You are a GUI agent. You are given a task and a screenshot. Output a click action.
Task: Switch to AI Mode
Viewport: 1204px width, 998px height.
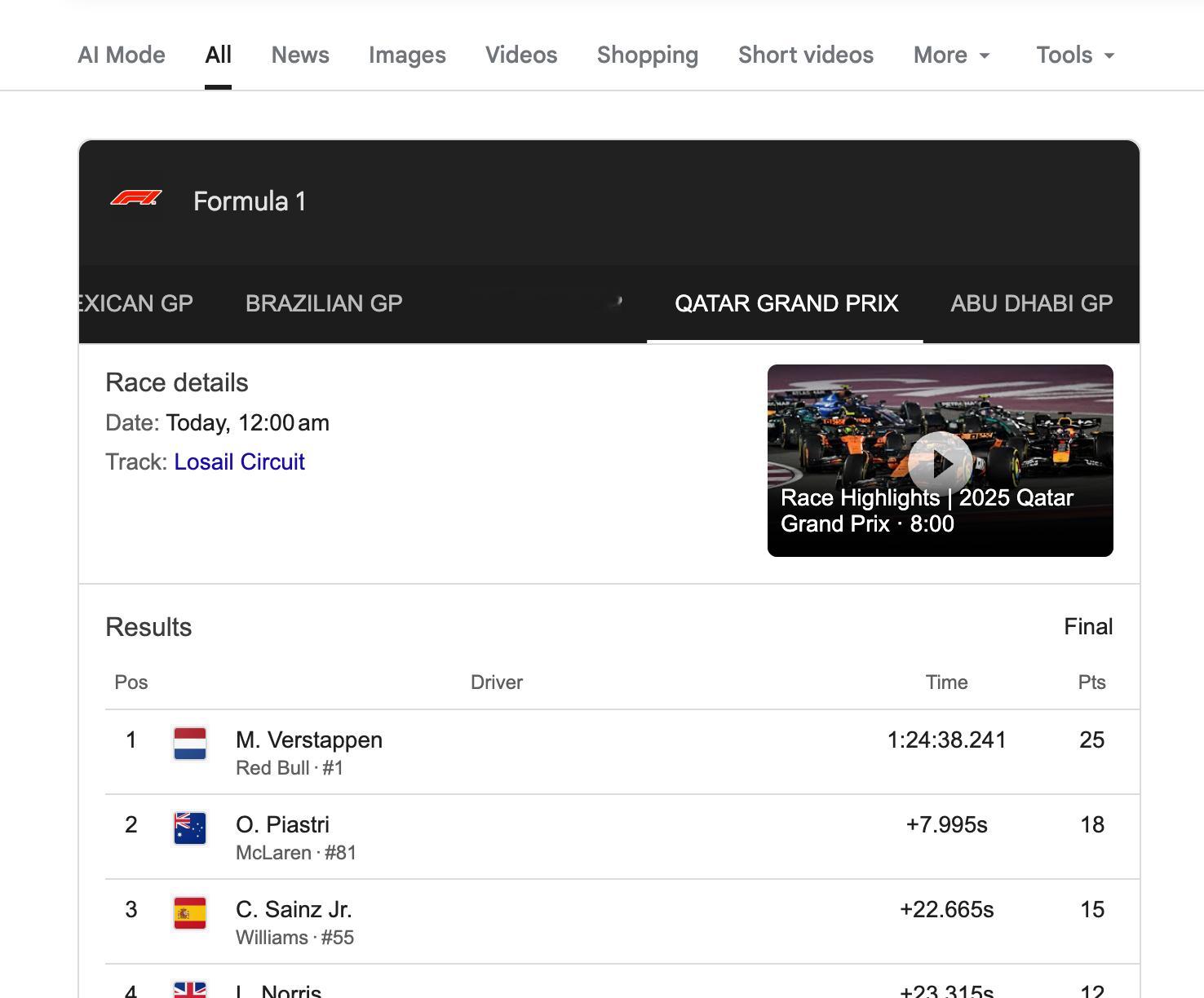(122, 55)
